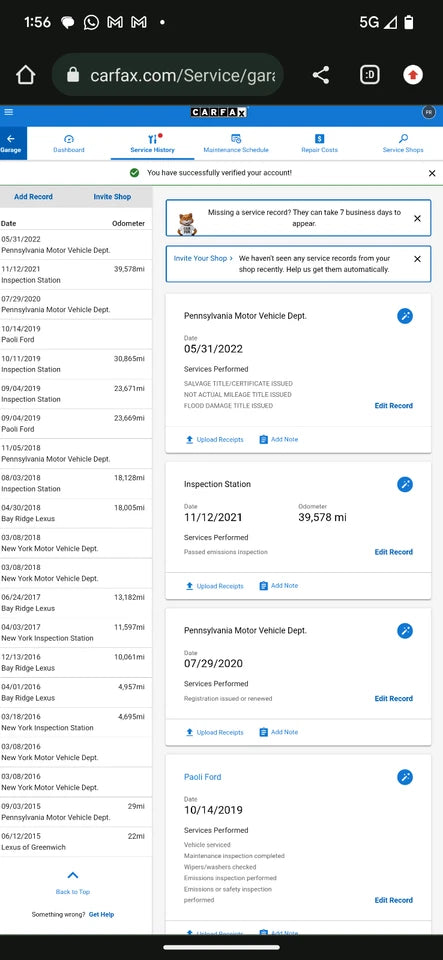Close the missing service record notice

(x=417, y=219)
